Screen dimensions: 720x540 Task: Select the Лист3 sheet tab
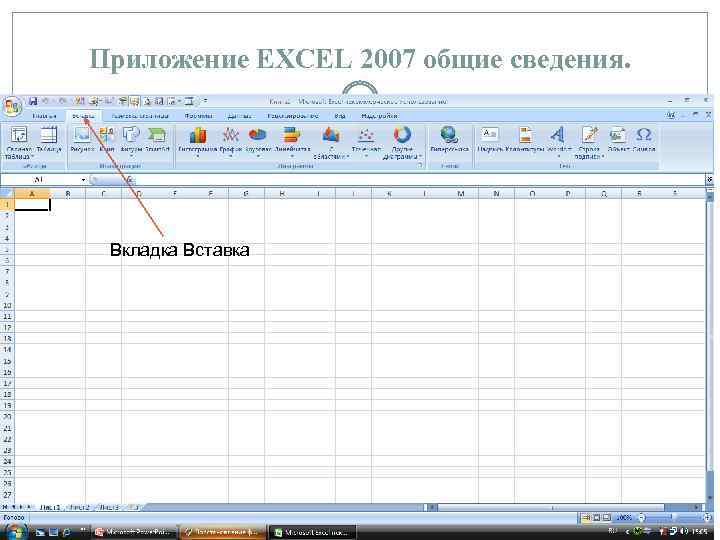pos(109,507)
